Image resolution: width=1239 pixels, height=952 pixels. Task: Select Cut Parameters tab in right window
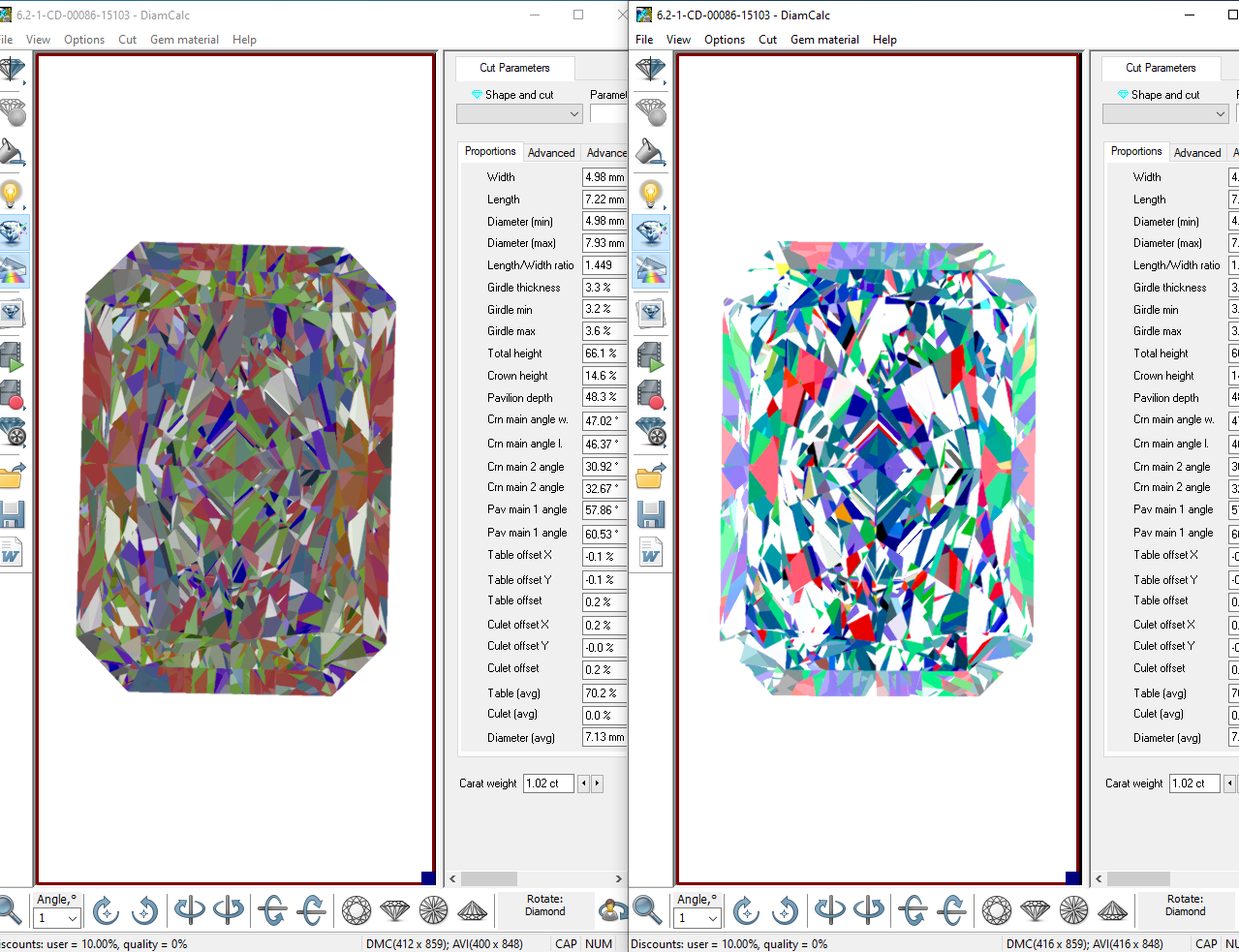1161,68
